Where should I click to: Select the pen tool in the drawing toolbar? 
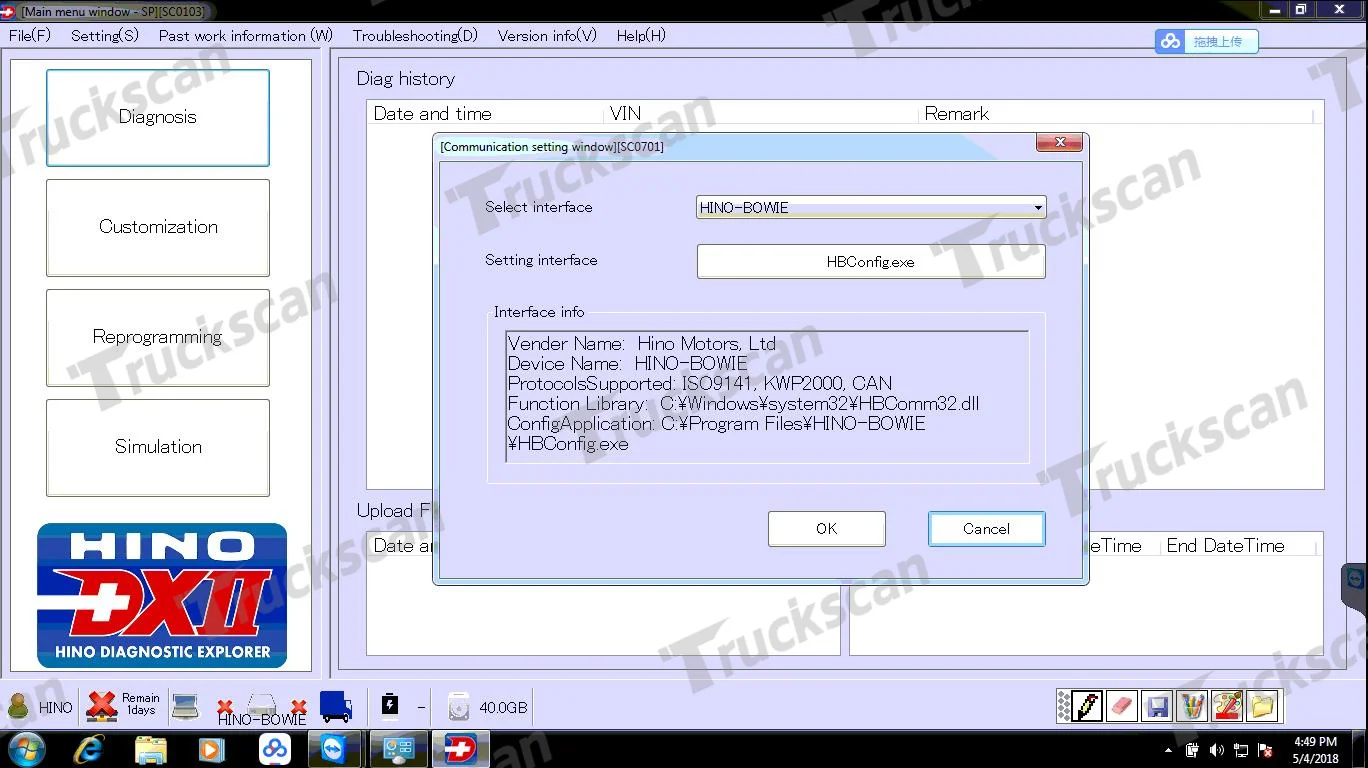coord(1088,706)
